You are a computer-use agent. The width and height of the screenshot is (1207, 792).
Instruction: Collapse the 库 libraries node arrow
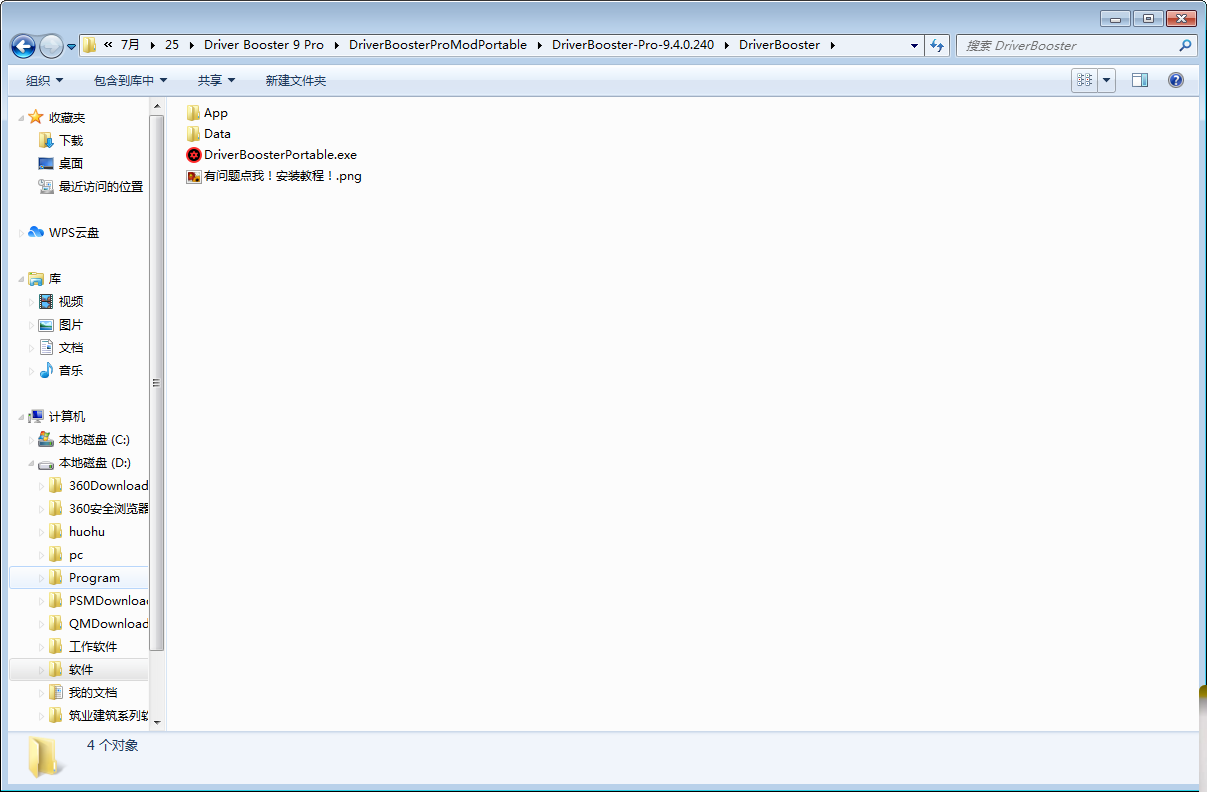click(x=21, y=279)
